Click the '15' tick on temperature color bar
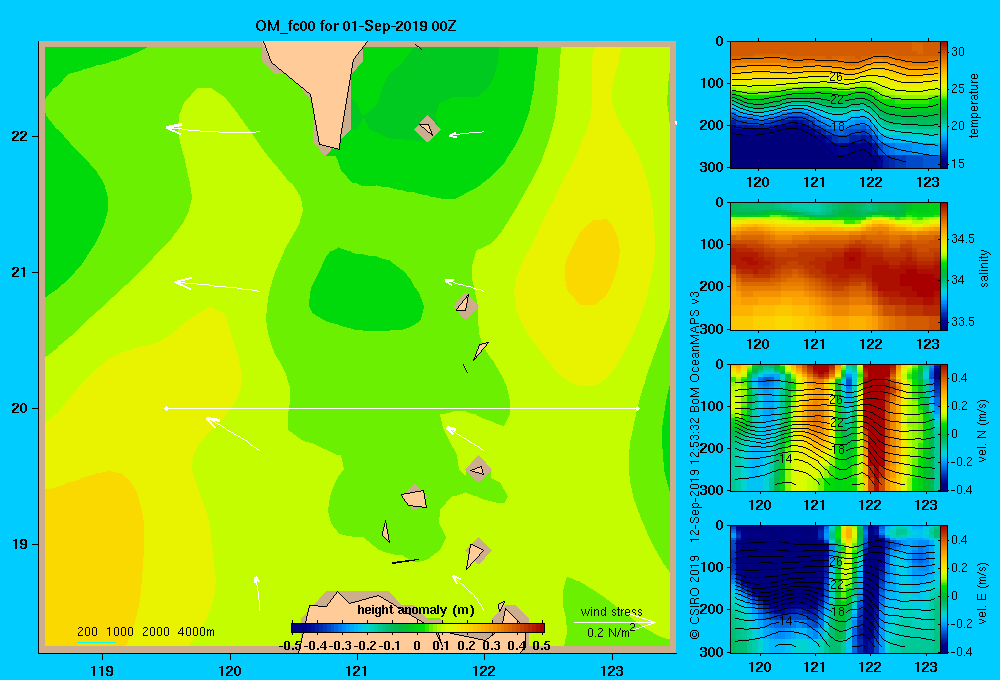This screenshot has height=680, width=1000. 958,164
